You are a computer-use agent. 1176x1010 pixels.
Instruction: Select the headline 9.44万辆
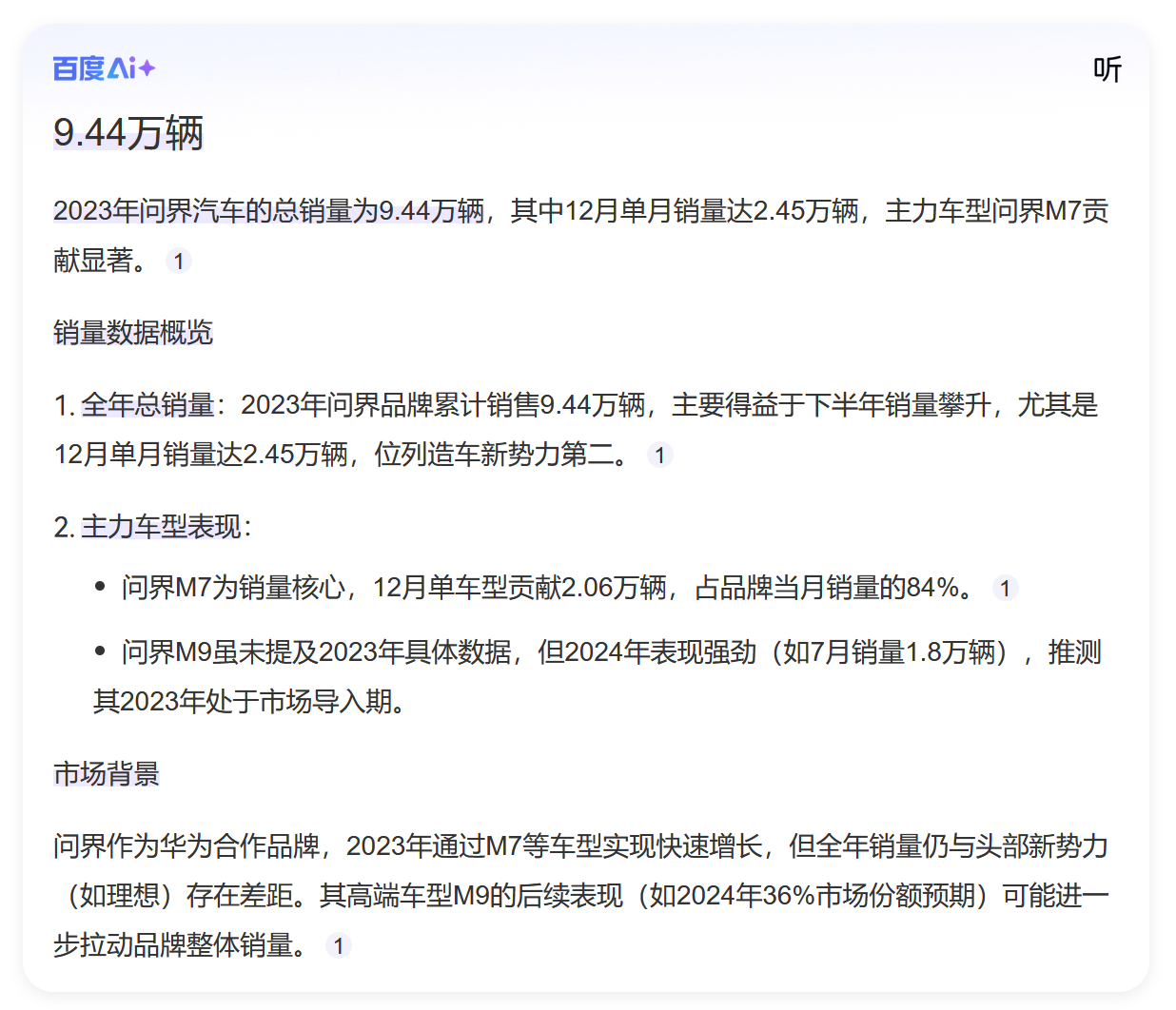tap(128, 132)
